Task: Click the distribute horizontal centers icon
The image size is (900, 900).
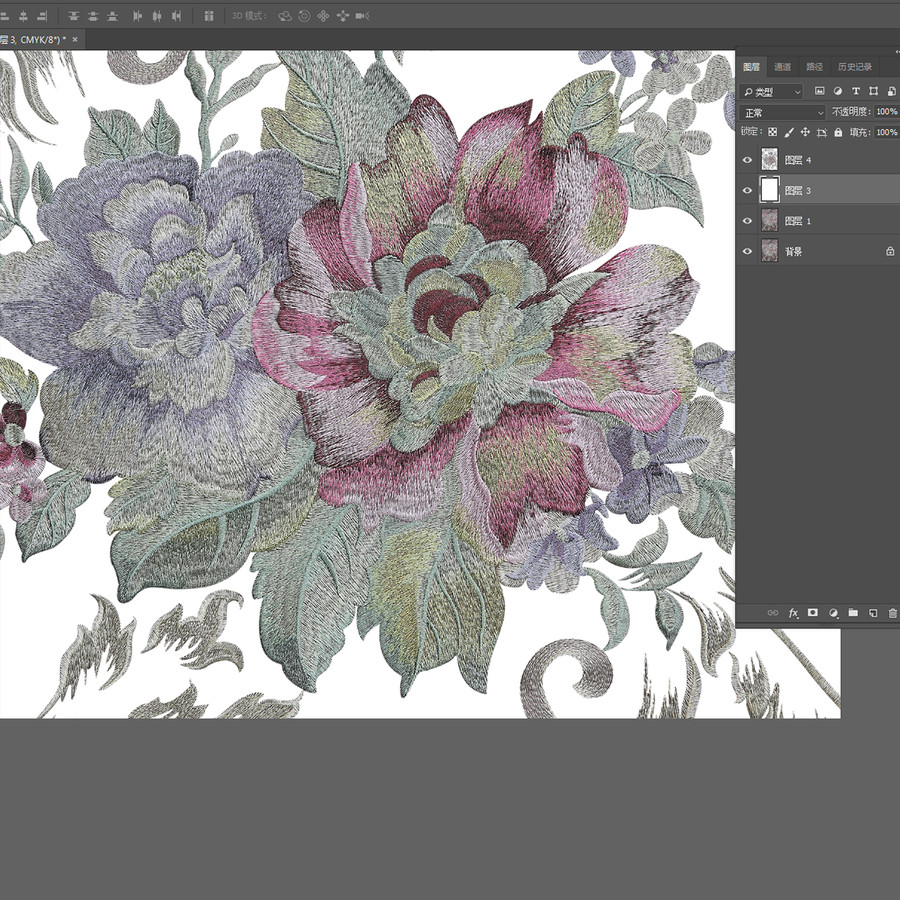Action: (157, 16)
